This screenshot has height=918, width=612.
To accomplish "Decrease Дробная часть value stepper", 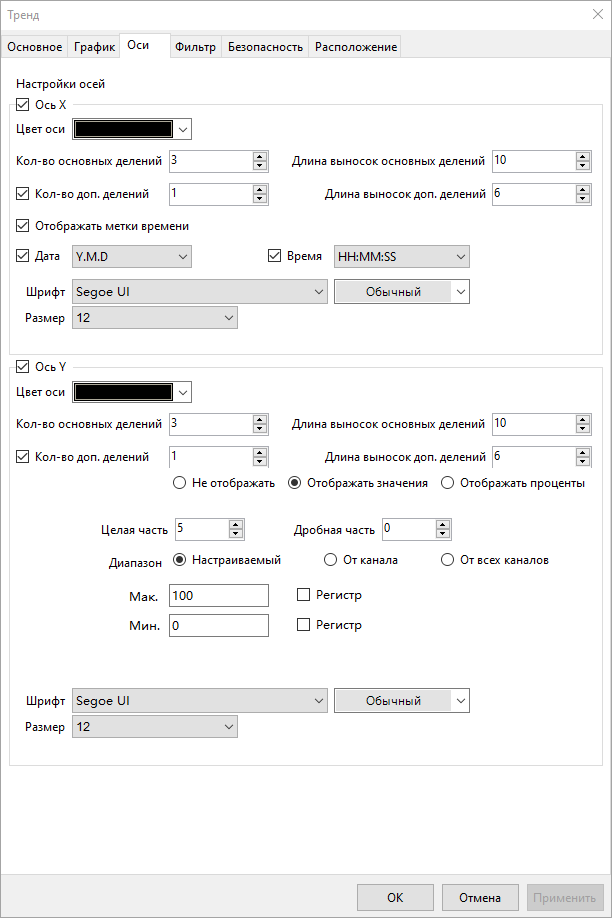I will pyautogui.click(x=443, y=534).
